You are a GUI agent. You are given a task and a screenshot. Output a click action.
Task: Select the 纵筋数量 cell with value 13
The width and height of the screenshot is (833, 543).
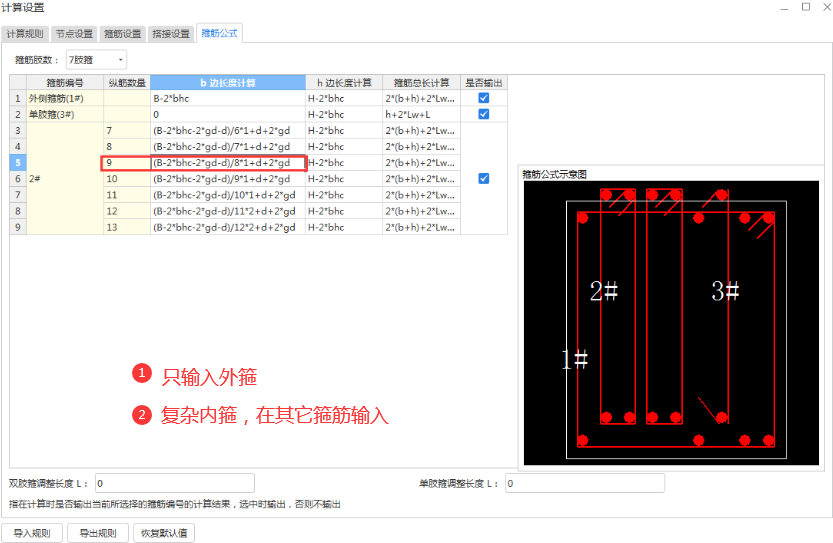(x=127, y=227)
